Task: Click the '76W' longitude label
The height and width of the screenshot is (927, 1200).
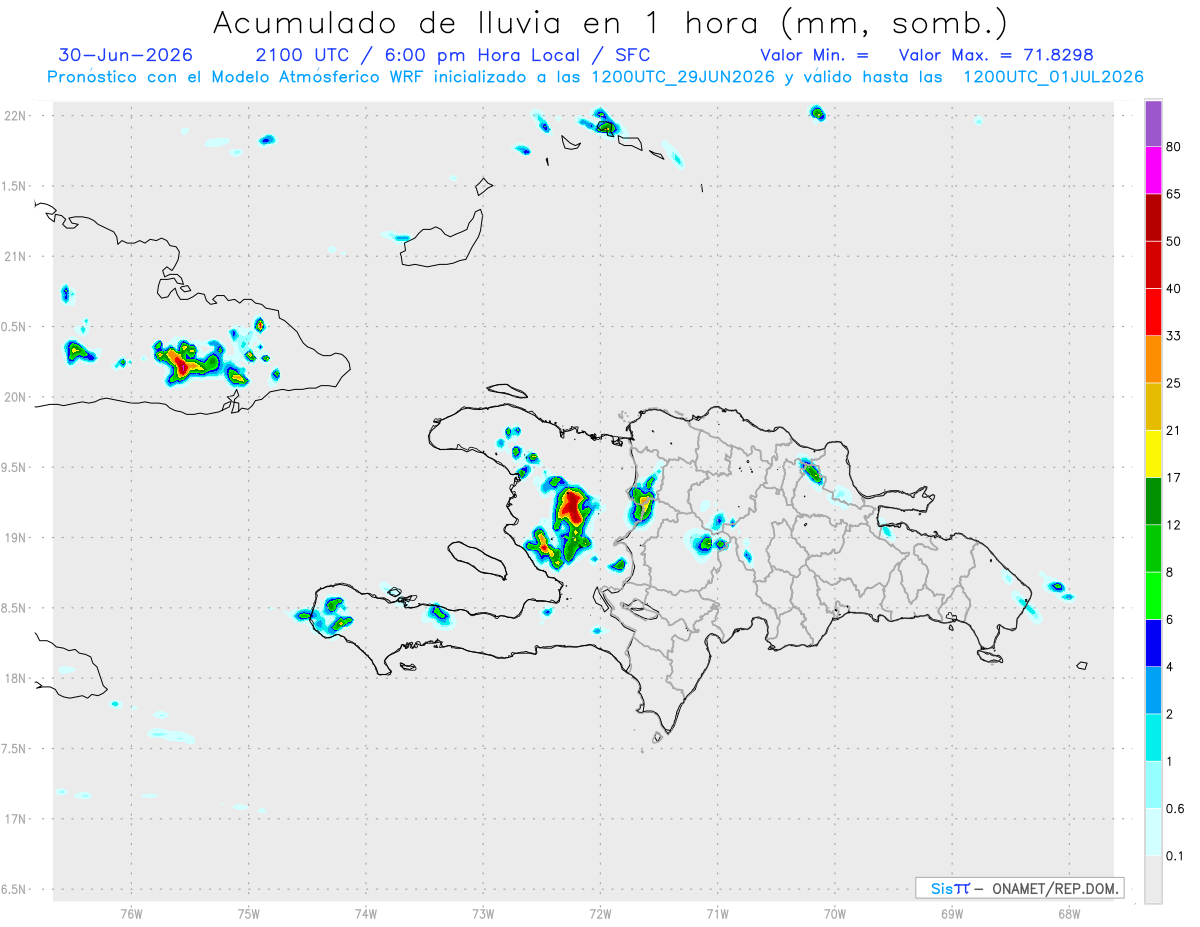Action: 132,913
